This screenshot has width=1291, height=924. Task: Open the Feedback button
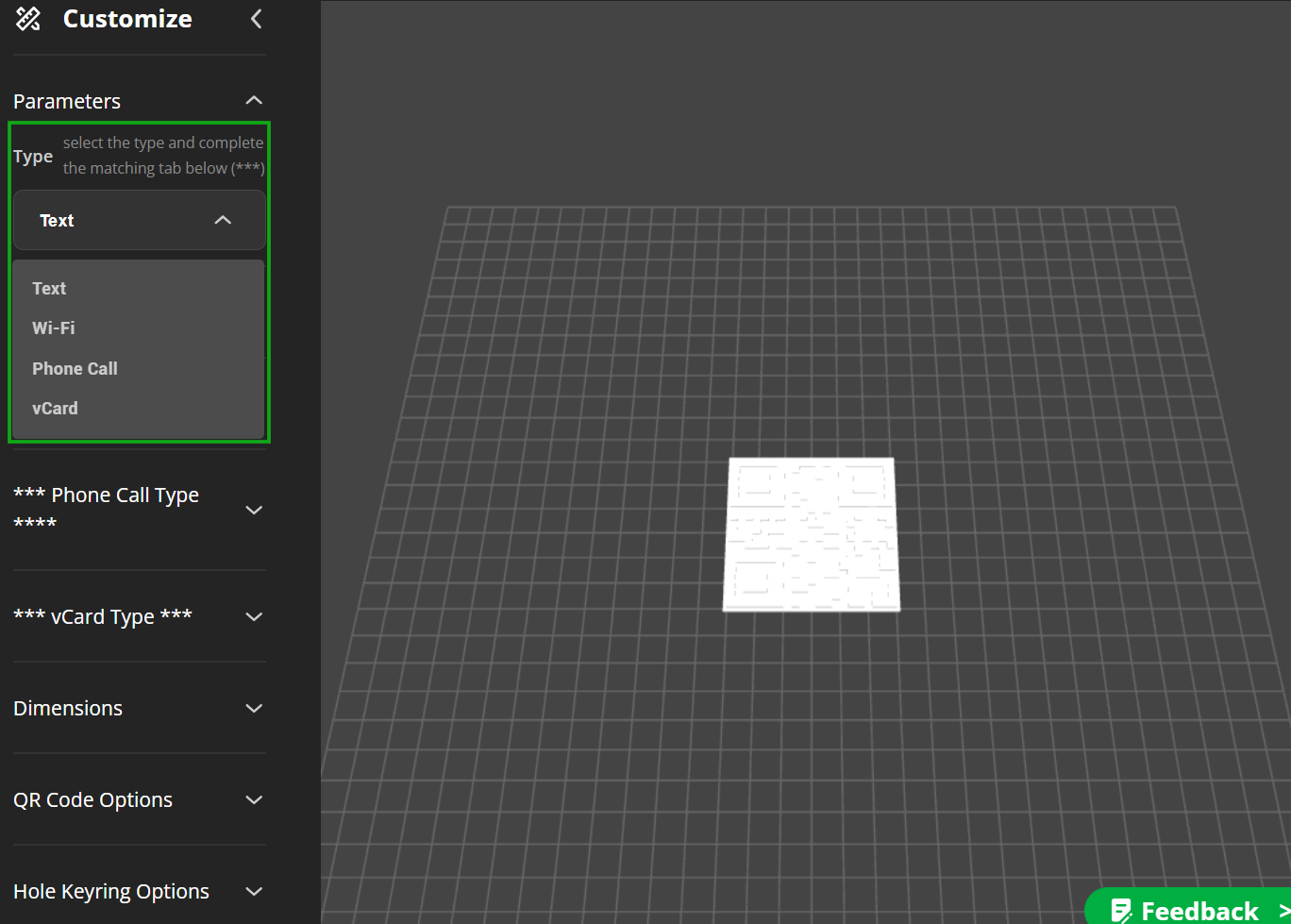click(x=1189, y=908)
